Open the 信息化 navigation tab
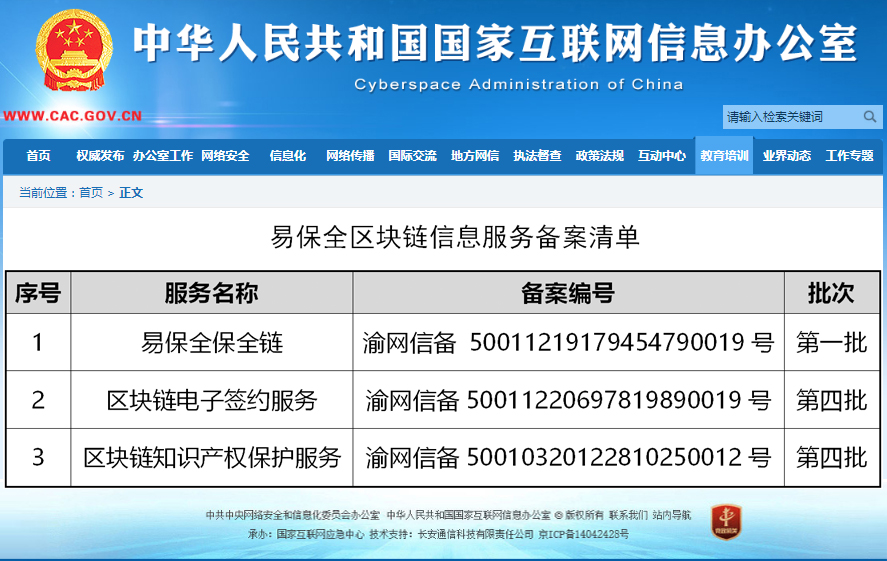 point(287,156)
